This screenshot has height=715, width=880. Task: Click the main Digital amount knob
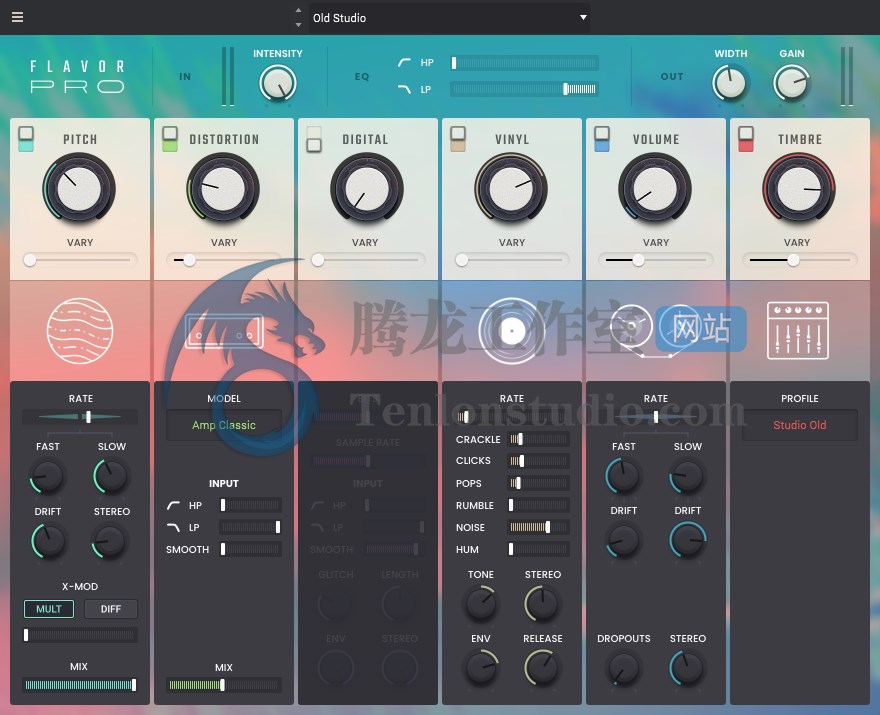pos(367,189)
